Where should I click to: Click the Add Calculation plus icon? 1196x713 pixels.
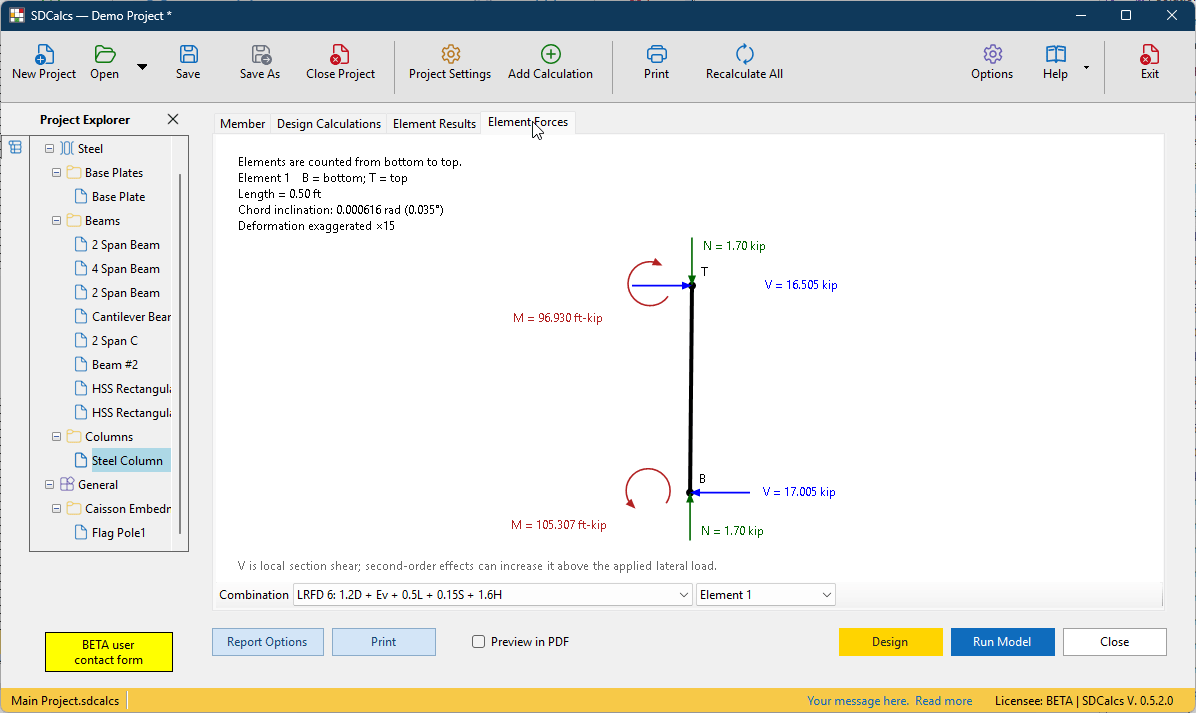551,54
